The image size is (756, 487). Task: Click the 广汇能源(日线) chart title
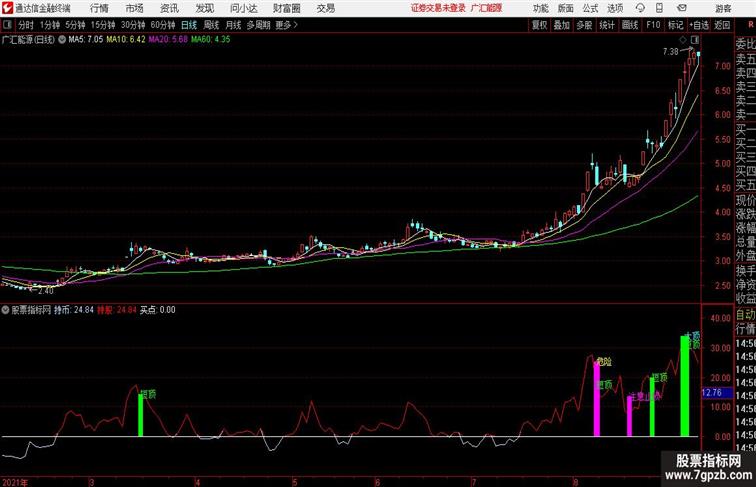[x=28, y=40]
